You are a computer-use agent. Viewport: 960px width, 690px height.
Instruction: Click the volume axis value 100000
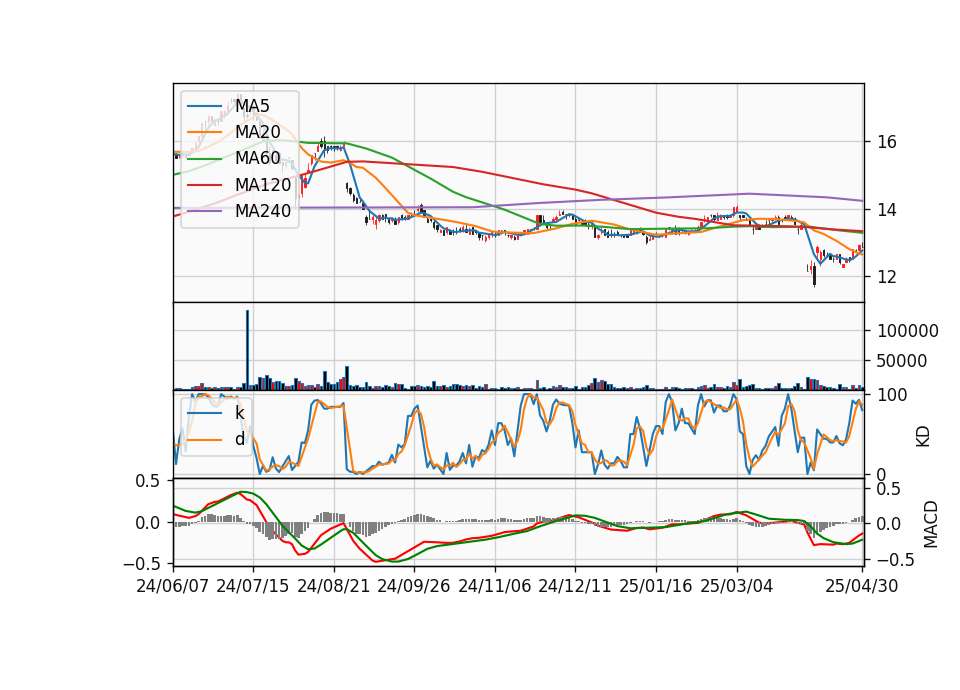tap(908, 331)
